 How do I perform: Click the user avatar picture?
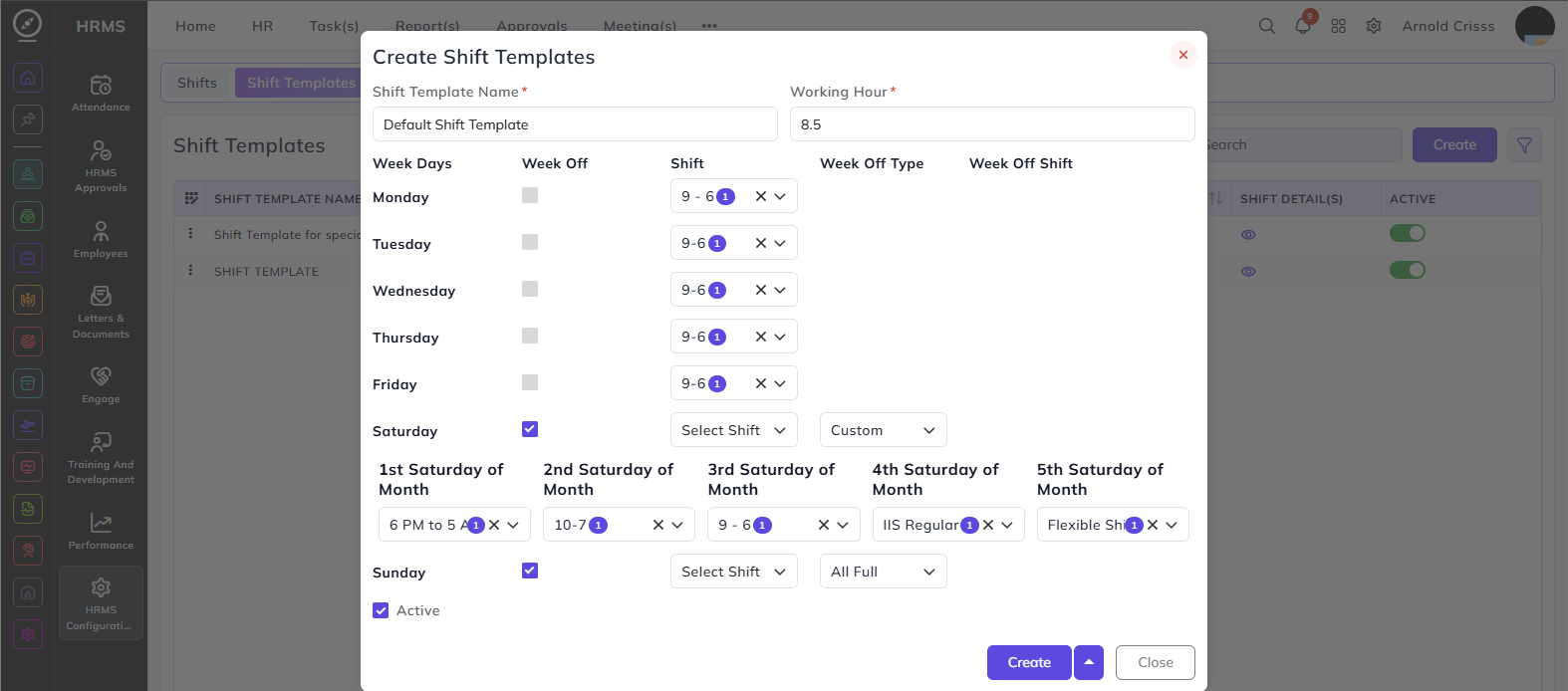1534,26
